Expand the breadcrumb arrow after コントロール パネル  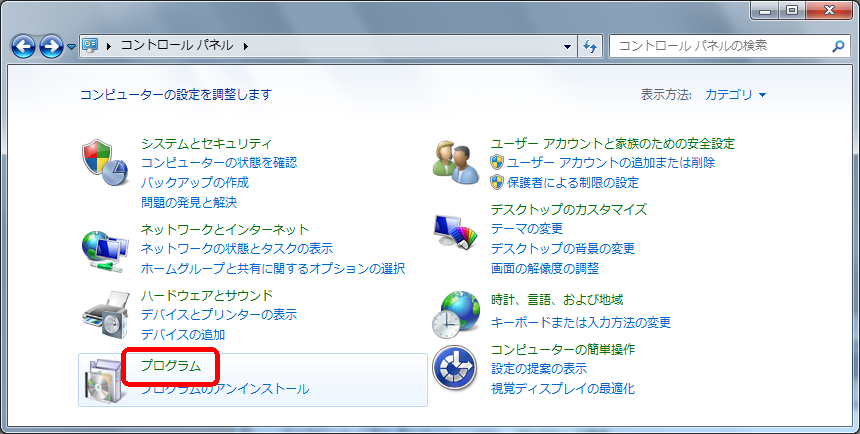(x=245, y=46)
